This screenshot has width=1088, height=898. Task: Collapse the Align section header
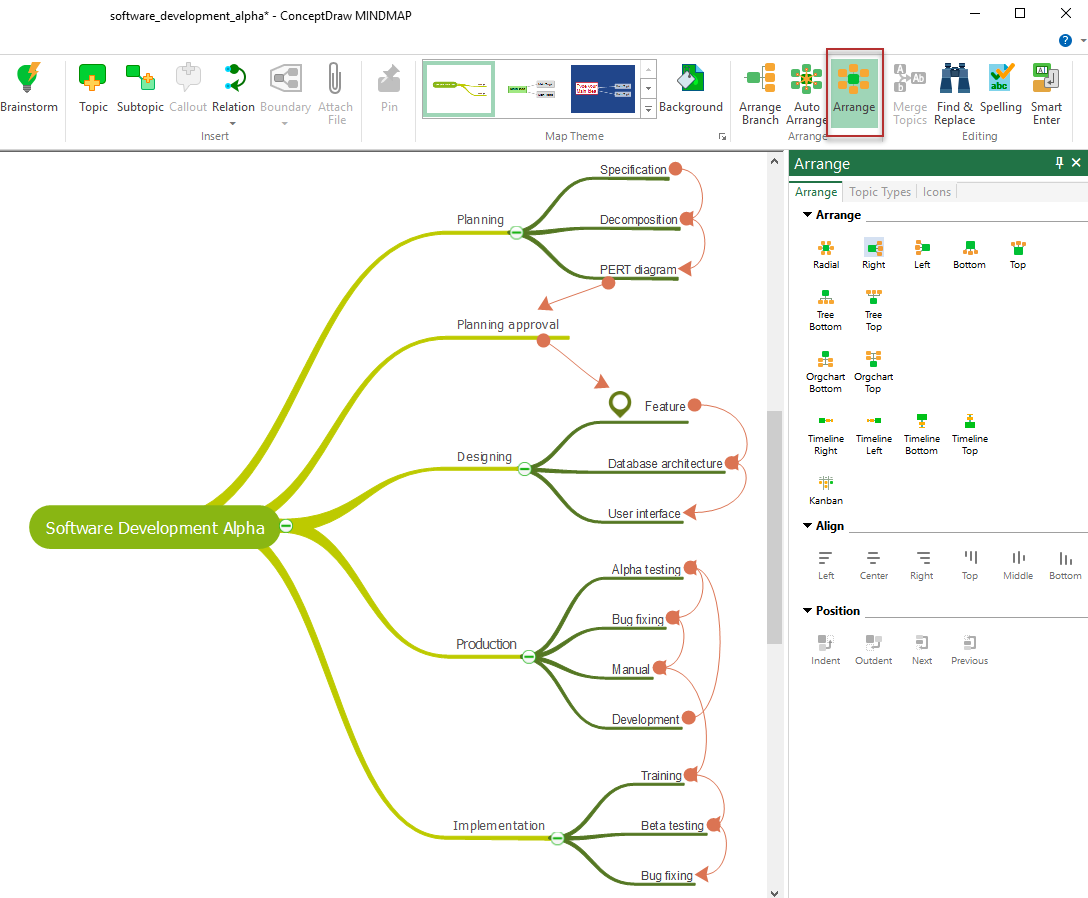[808, 526]
